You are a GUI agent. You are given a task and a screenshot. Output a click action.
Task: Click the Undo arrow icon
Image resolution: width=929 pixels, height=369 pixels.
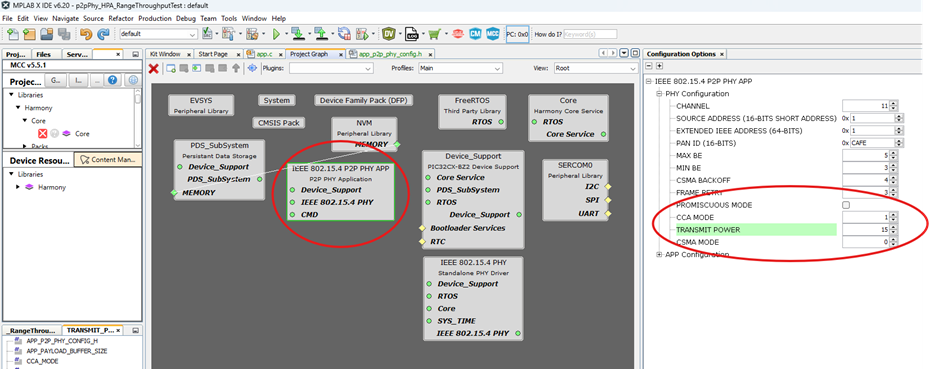pyautogui.click(x=87, y=34)
